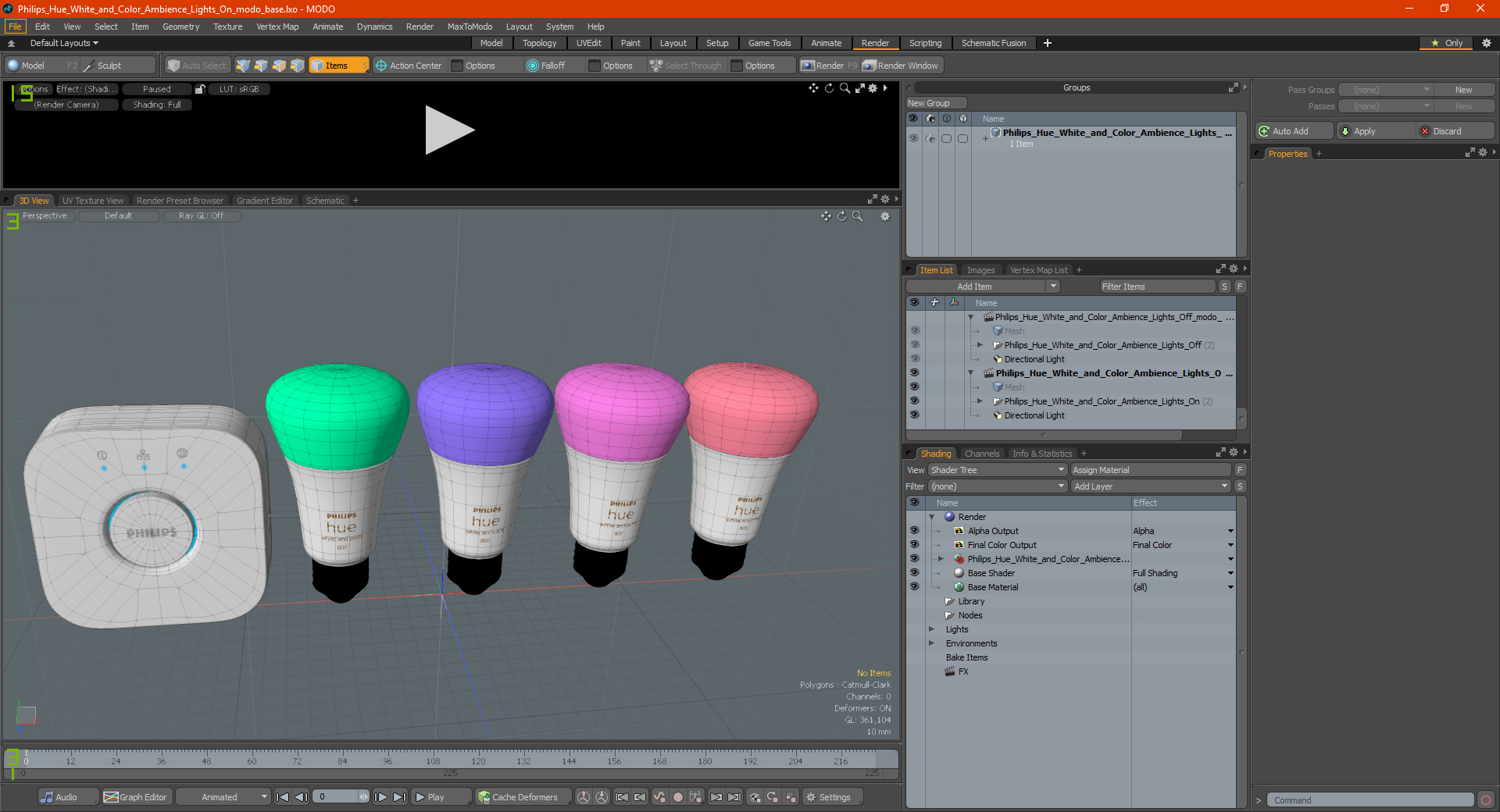Open the Shader Tree View dropdown
The image size is (1500, 812).
pyautogui.click(x=998, y=470)
